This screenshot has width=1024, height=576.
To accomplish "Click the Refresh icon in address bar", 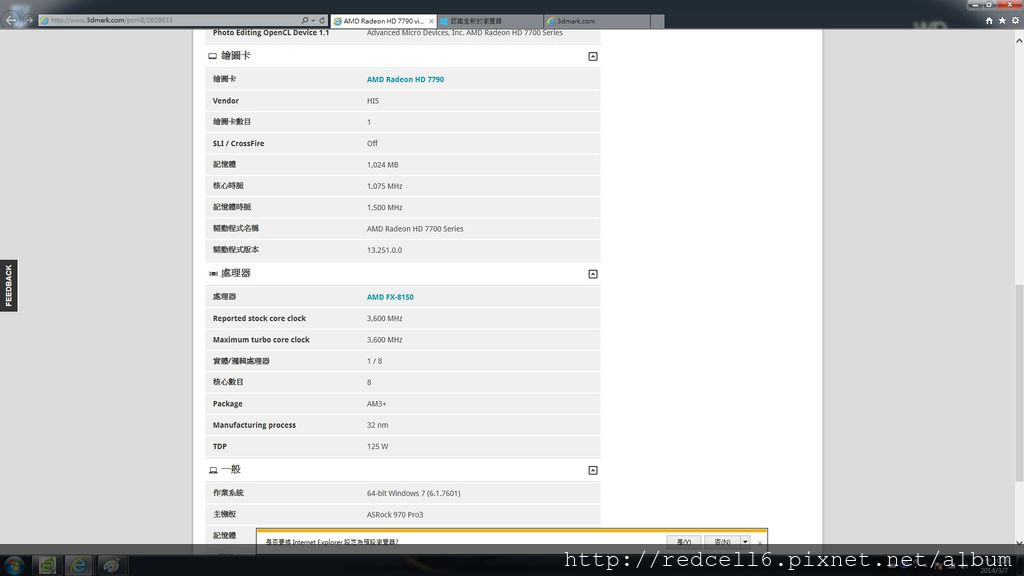I will [x=322, y=20].
